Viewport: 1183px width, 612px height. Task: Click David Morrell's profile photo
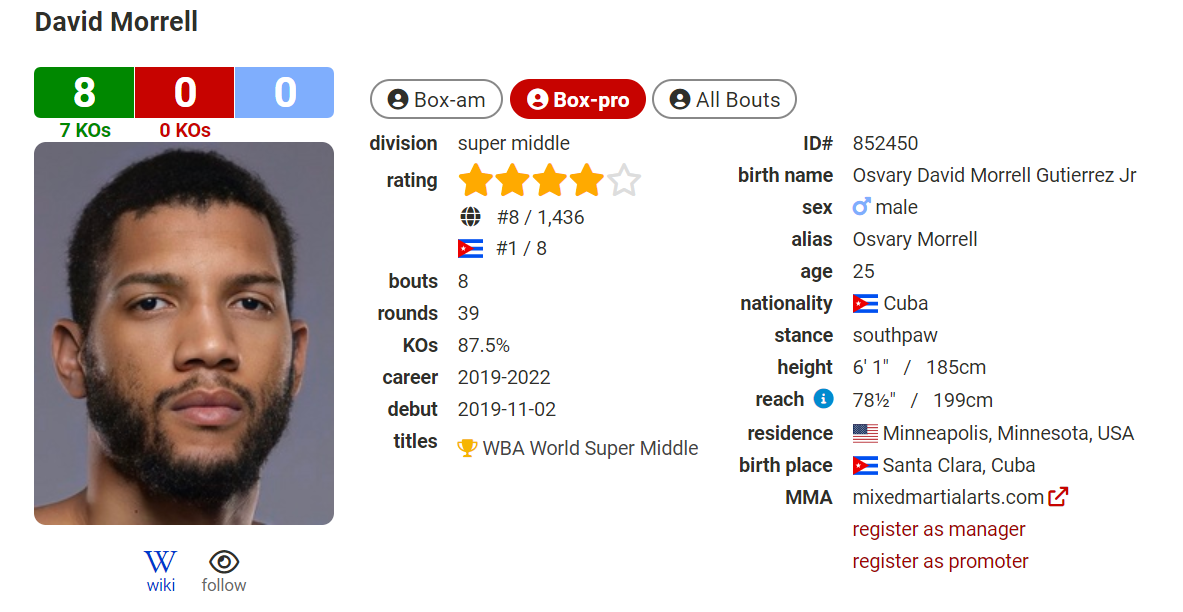tap(184, 334)
